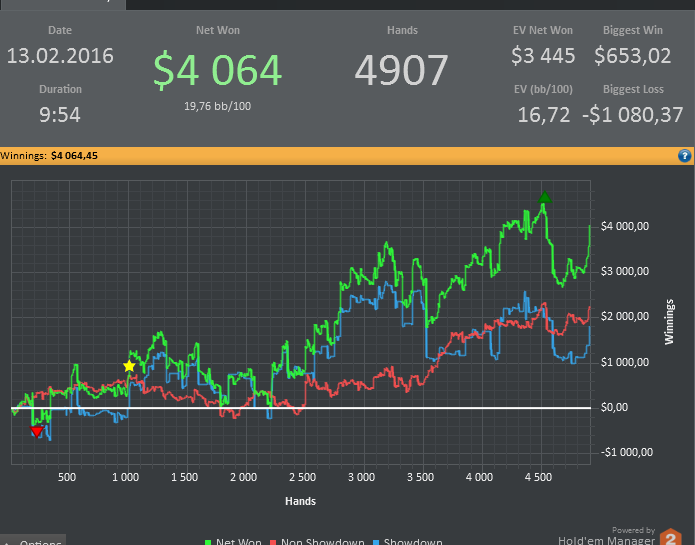
Task: Click the 500 hands x-axis label
Action: pos(67,477)
